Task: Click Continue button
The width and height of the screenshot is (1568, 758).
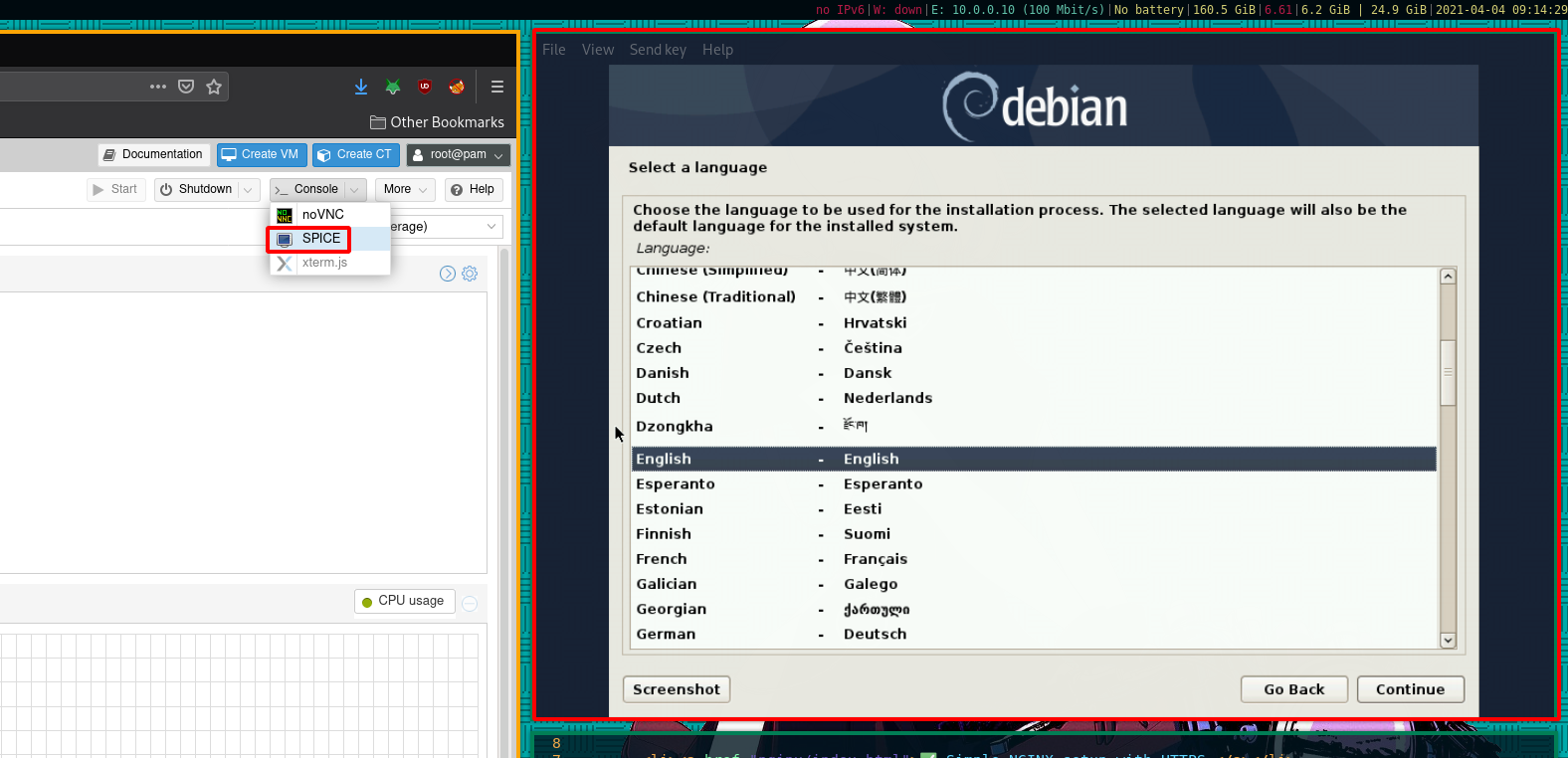Action: (x=1411, y=689)
